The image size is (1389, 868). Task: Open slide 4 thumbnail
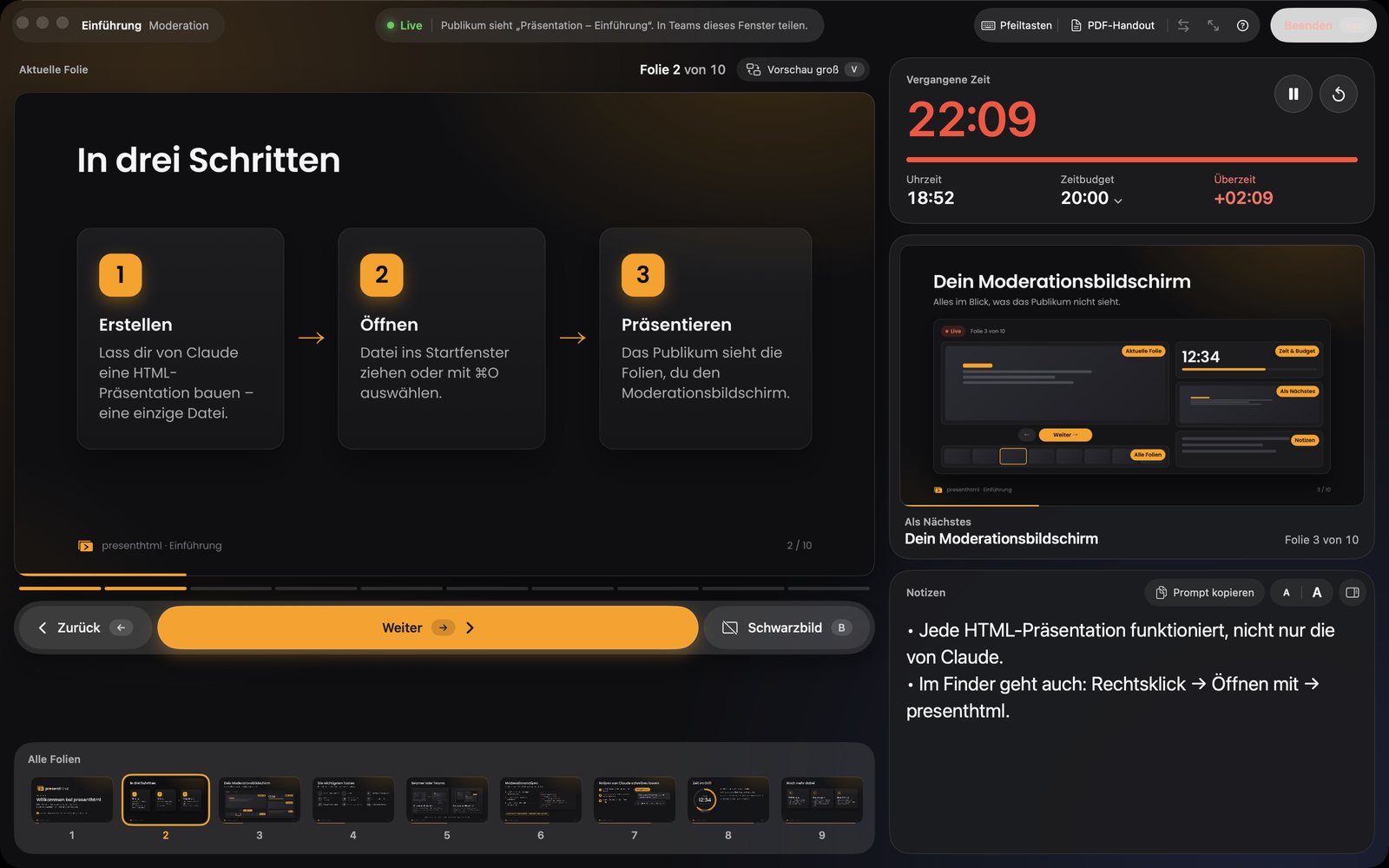point(353,799)
